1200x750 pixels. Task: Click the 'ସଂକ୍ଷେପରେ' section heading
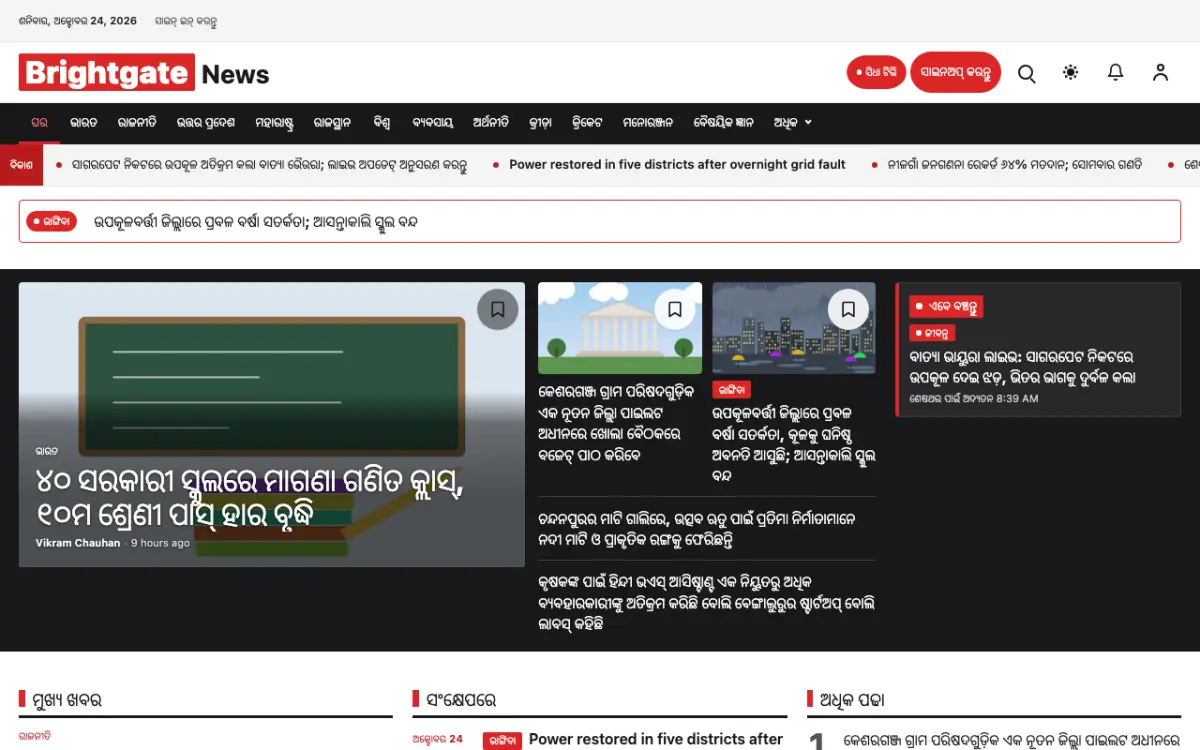click(x=461, y=700)
